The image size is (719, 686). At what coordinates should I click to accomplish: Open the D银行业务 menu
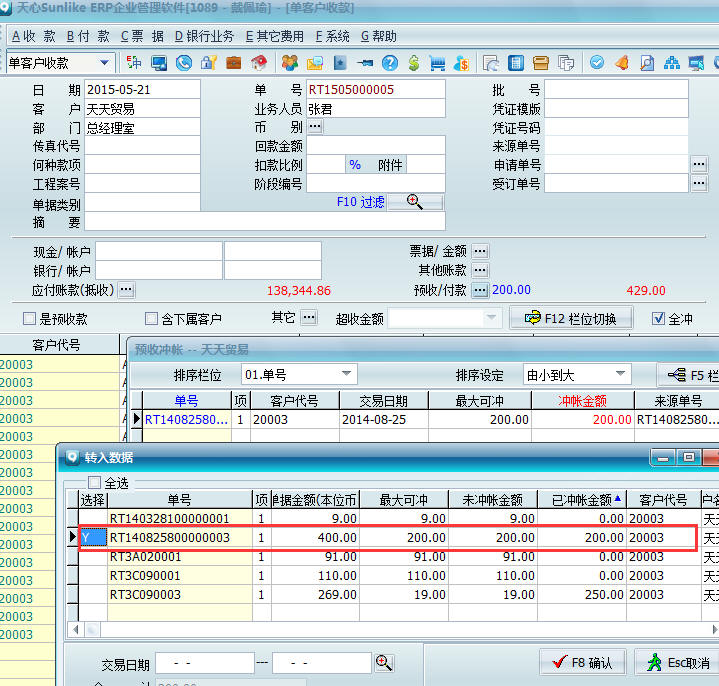[204, 36]
